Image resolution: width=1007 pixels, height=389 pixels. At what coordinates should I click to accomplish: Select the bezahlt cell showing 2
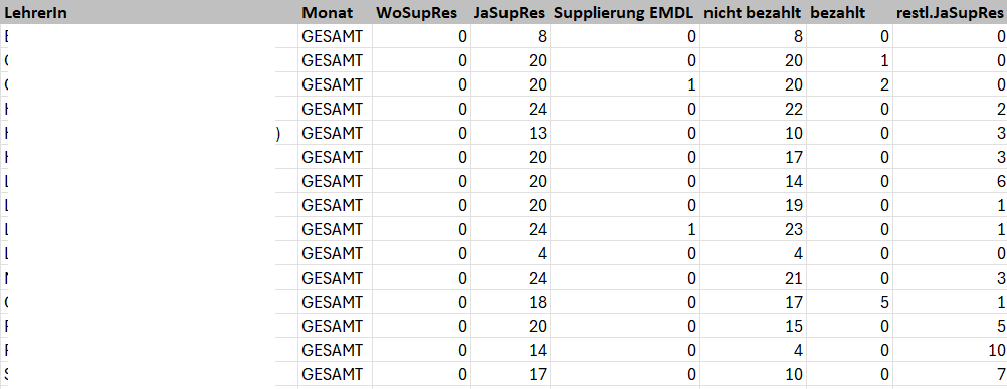[849, 85]
